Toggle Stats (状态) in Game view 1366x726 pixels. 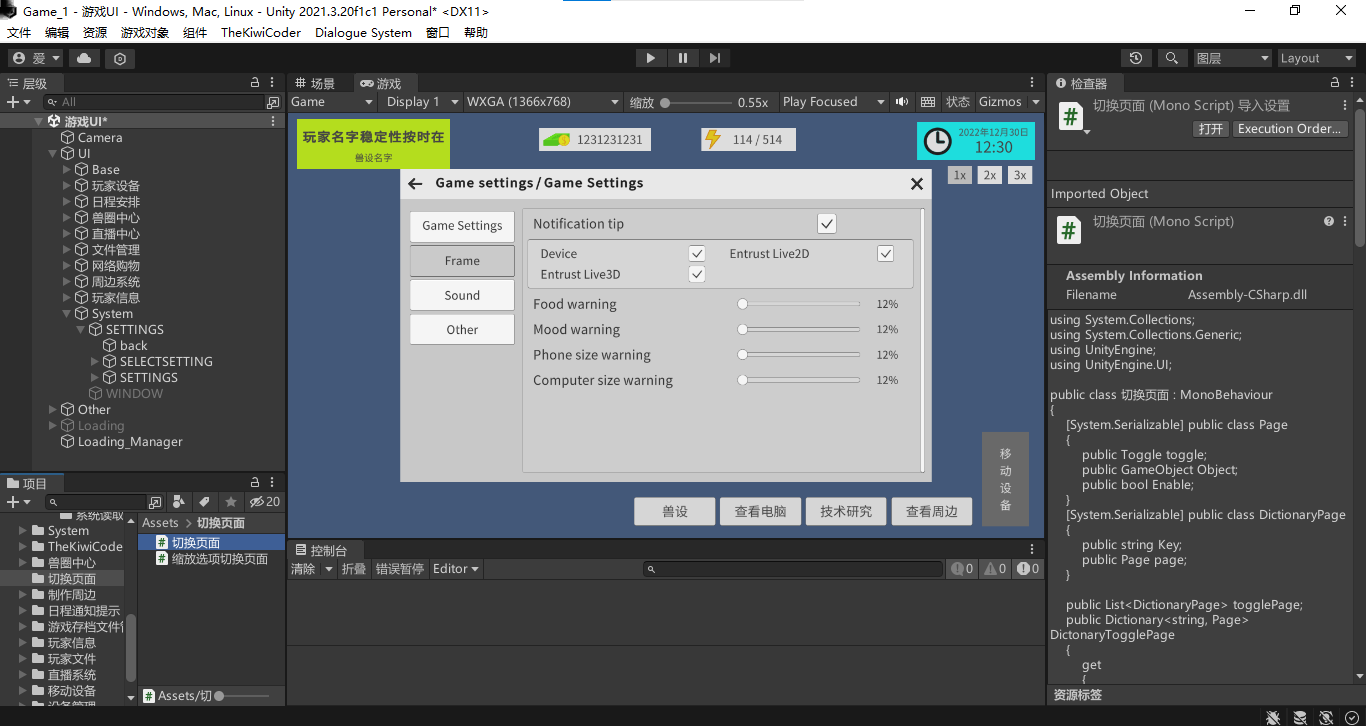[x=958, y=102]
